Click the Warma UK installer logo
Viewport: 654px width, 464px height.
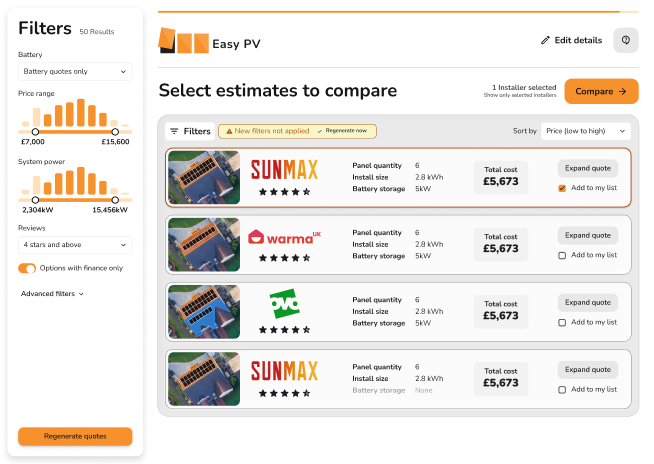[x=284, y=238]
